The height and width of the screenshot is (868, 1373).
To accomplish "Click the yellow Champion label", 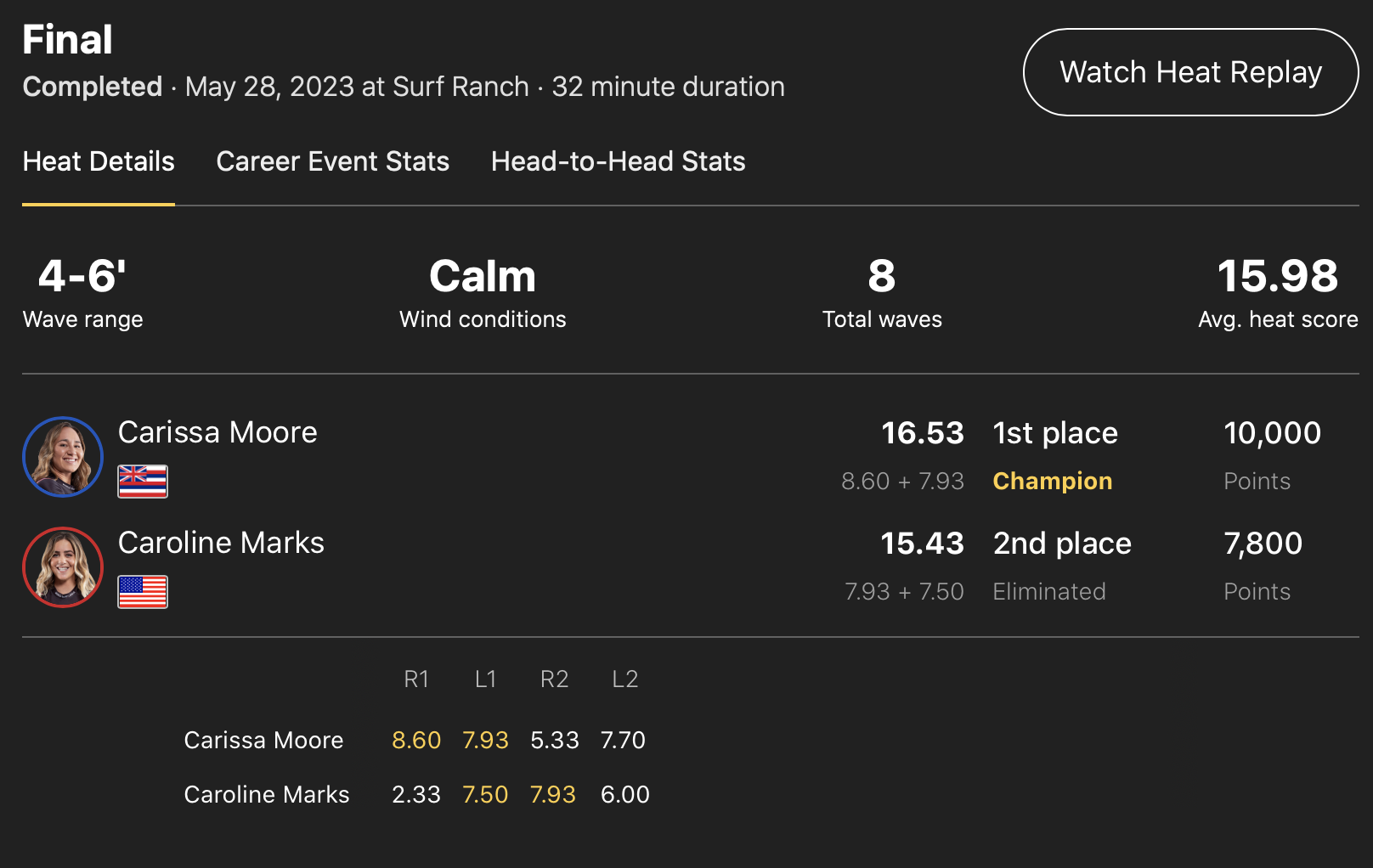I will coord(1052,481).
